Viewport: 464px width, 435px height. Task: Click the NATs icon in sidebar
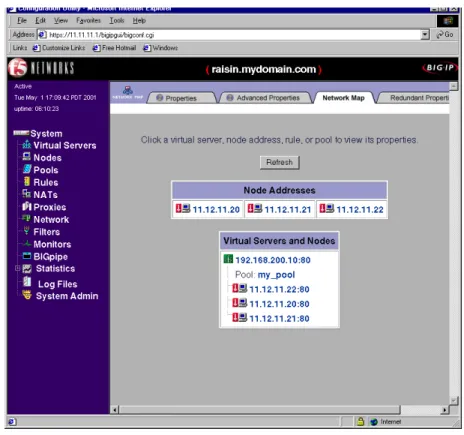coord(26,194)
